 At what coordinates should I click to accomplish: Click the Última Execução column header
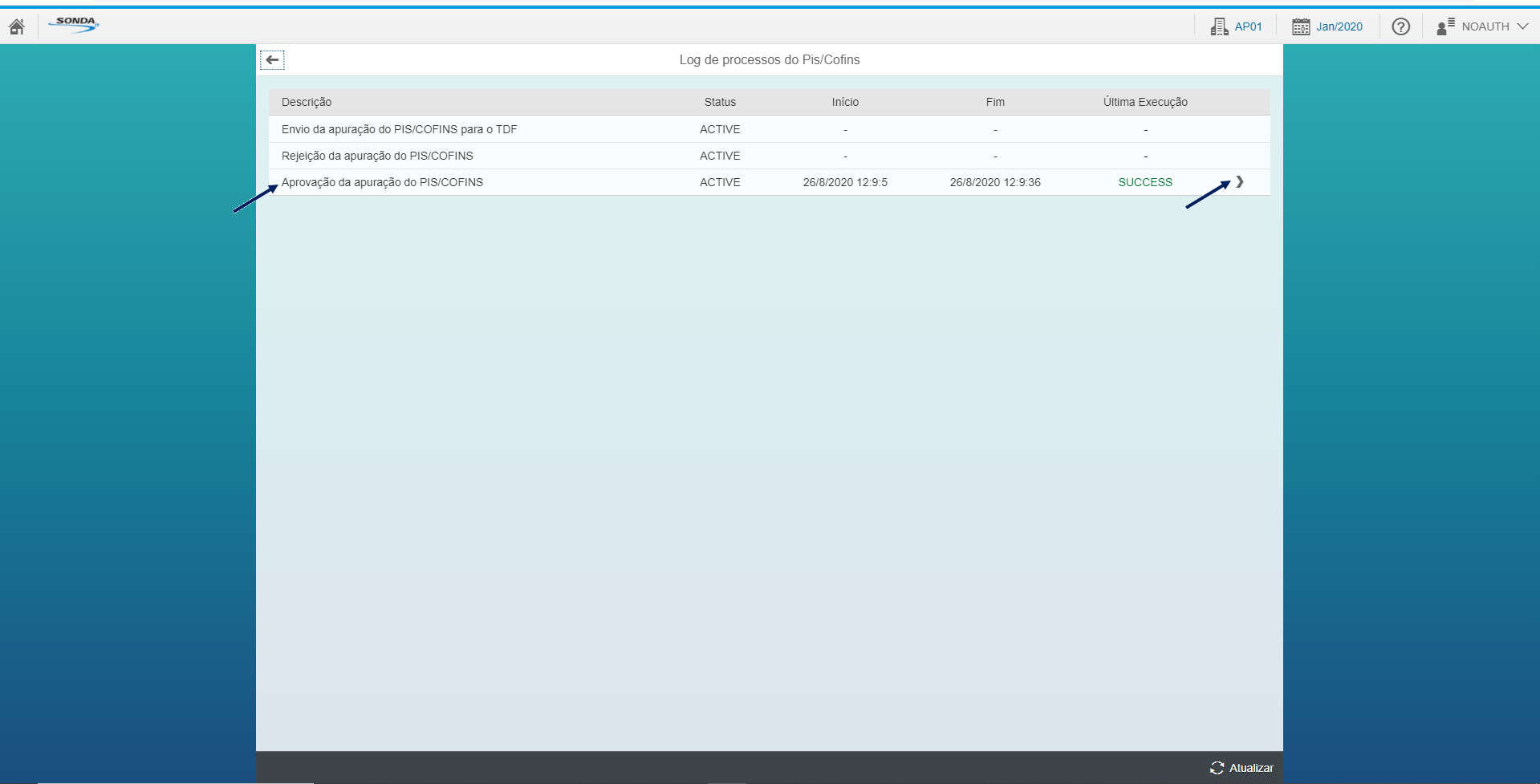[x=1145, y=102]
